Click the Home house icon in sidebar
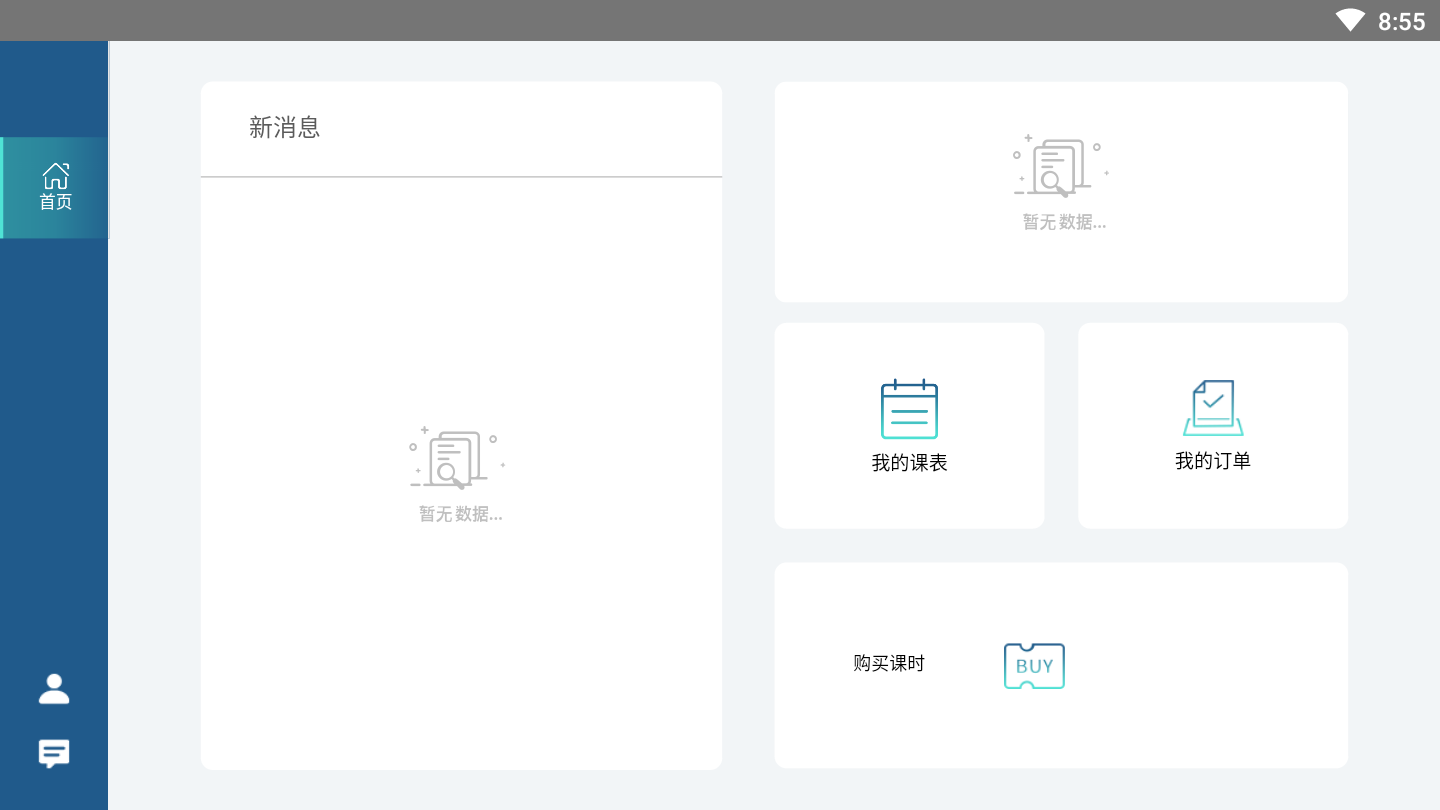This screenshot has height=810, width=1440. (55, 176)
